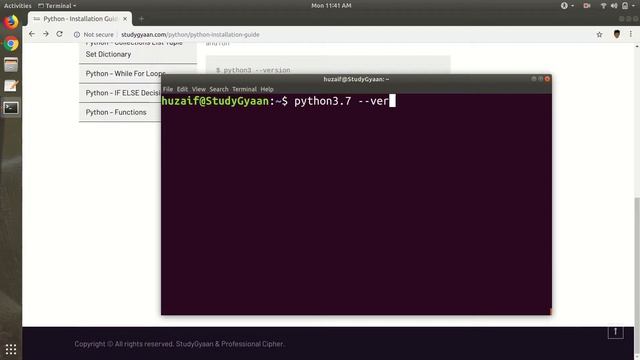640x360 pixels.
Task: Open the power system menu icon
Action: [629, 6]
